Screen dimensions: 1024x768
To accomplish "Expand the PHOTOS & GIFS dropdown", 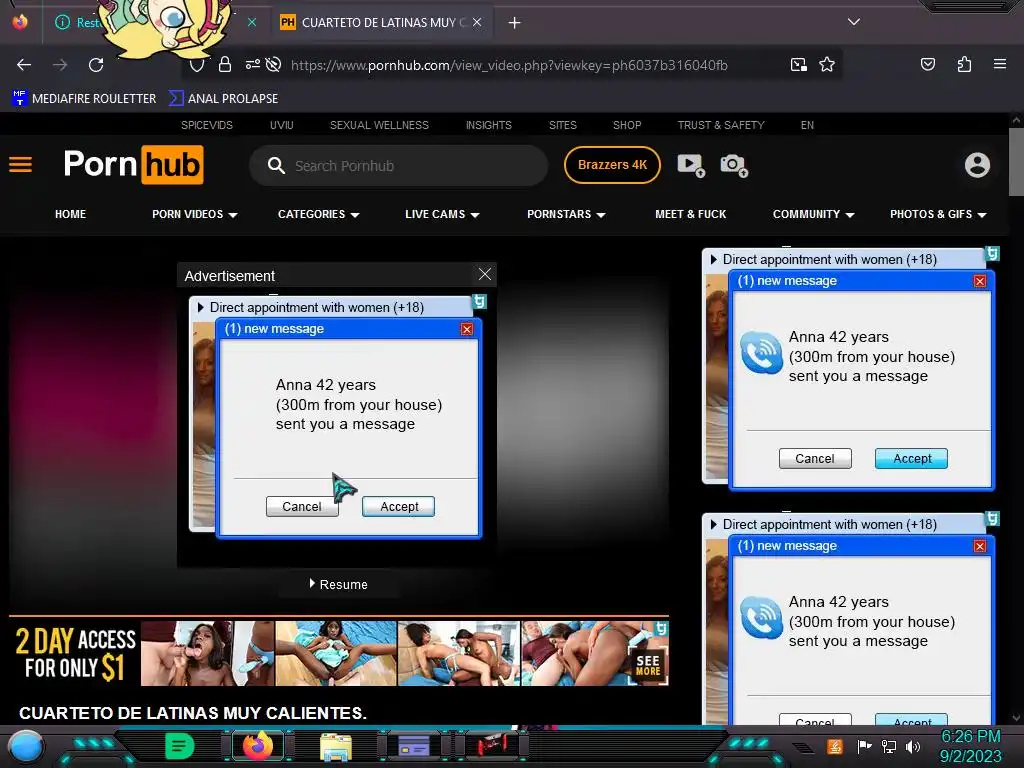I will click(938, 214).
